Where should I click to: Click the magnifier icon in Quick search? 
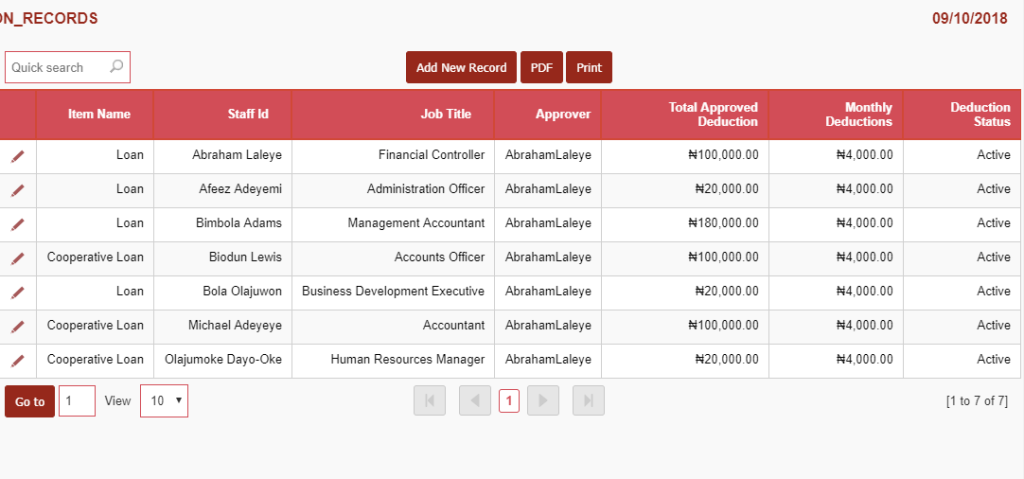coord(117,67)
